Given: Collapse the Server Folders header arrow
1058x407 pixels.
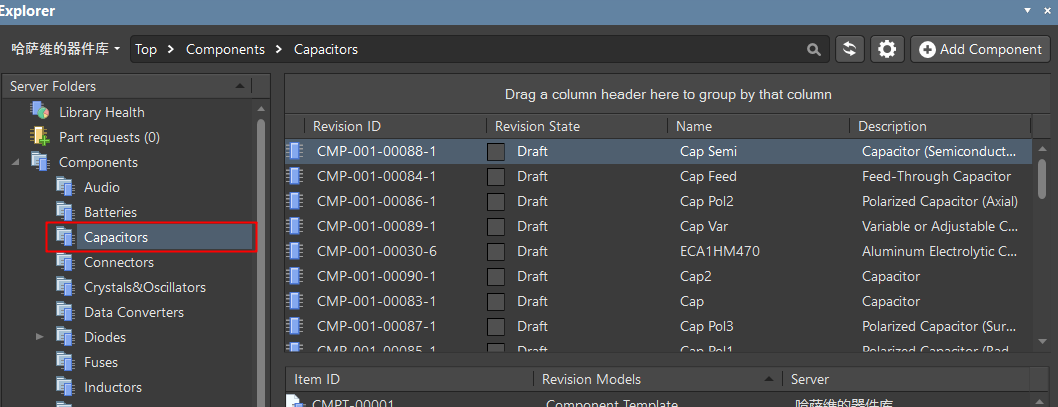Looking at the screenshot, I should [x=240, y=86].
